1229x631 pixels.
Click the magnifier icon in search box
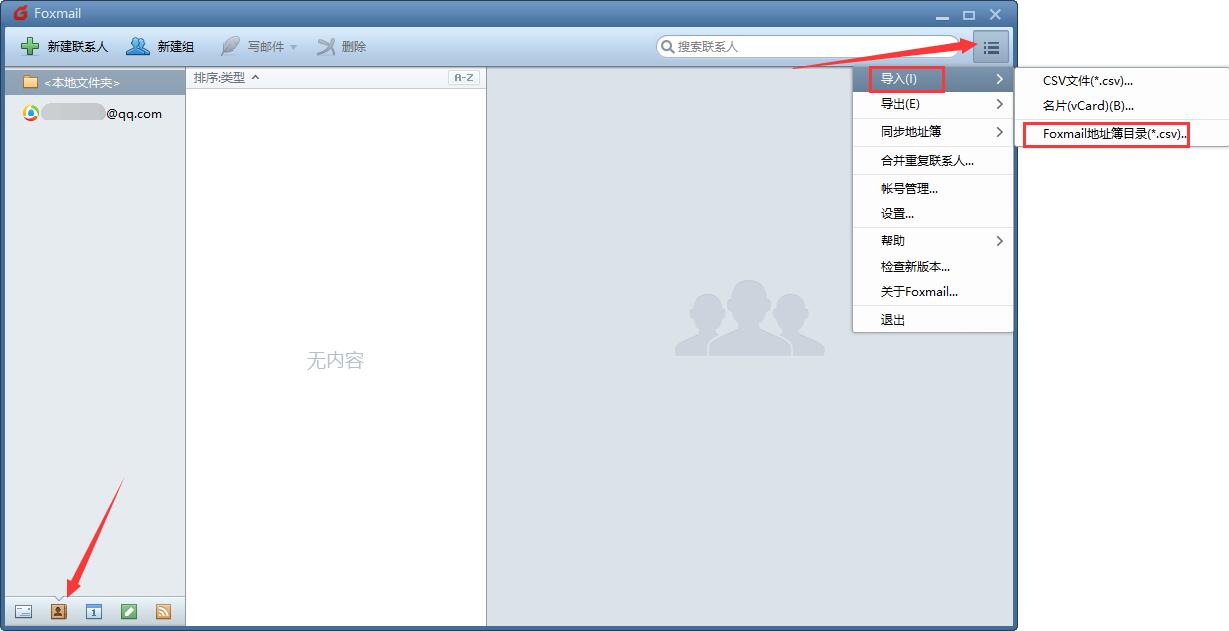coord(667,46)
